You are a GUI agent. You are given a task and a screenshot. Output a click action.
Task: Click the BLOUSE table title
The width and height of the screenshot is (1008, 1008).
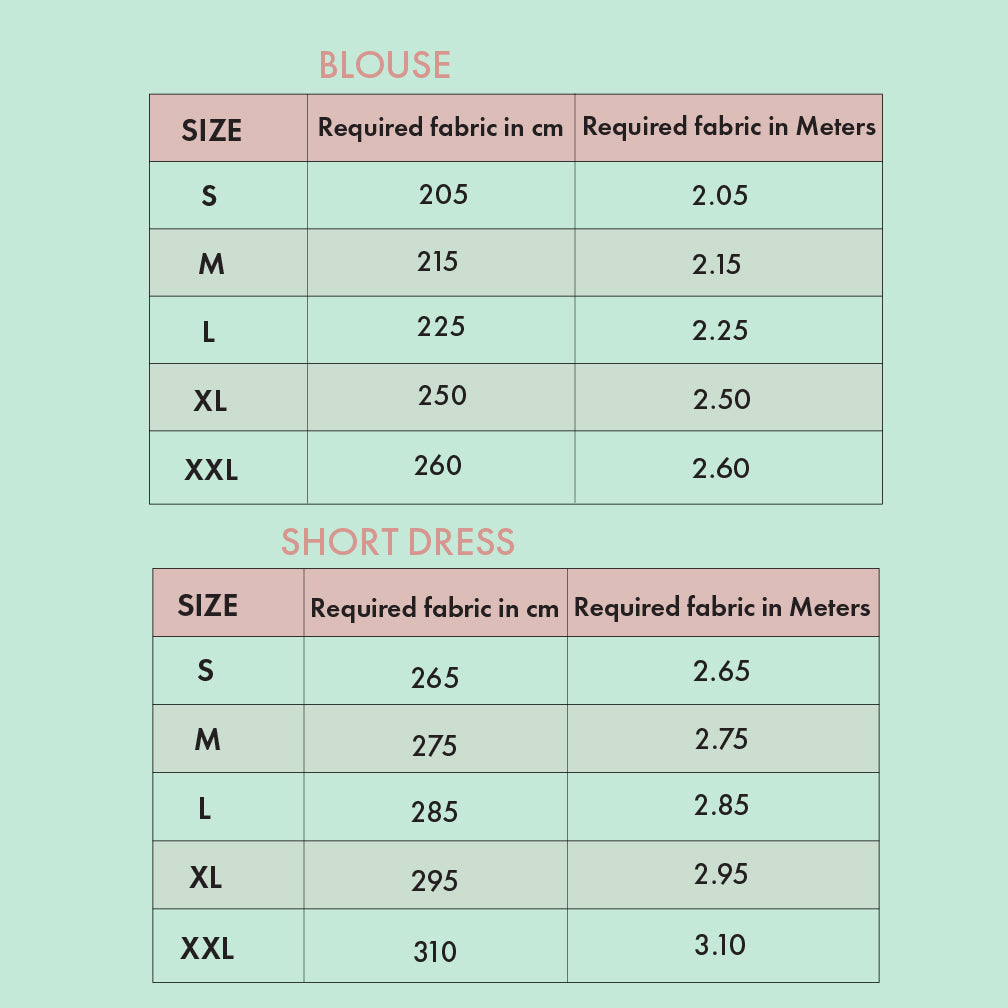pyautogui.click(x=384, y=65)
